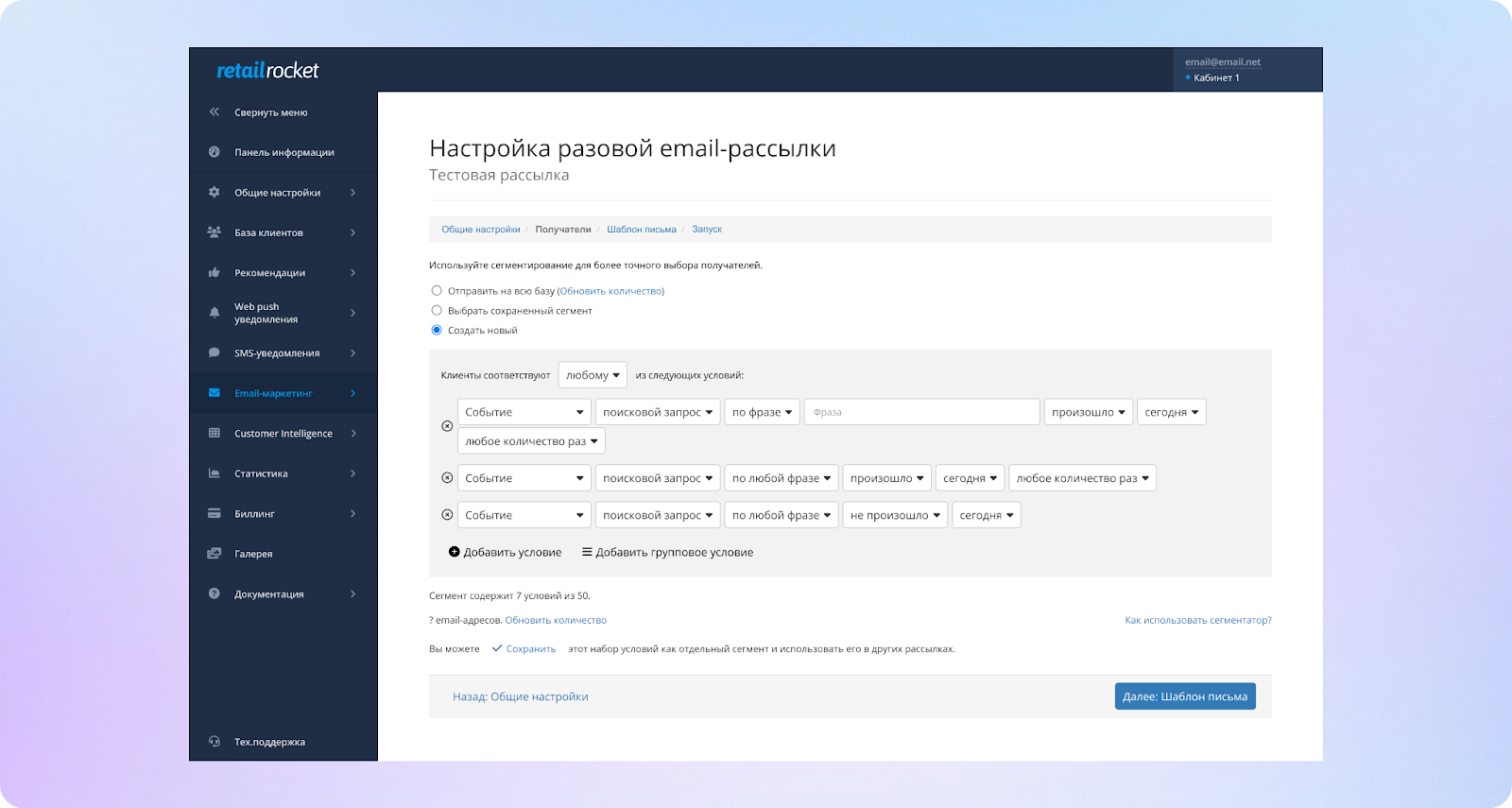Click the headset icon for Тех.поддержка
This screenshot has width=1512, height=808.
coord(215,742)
